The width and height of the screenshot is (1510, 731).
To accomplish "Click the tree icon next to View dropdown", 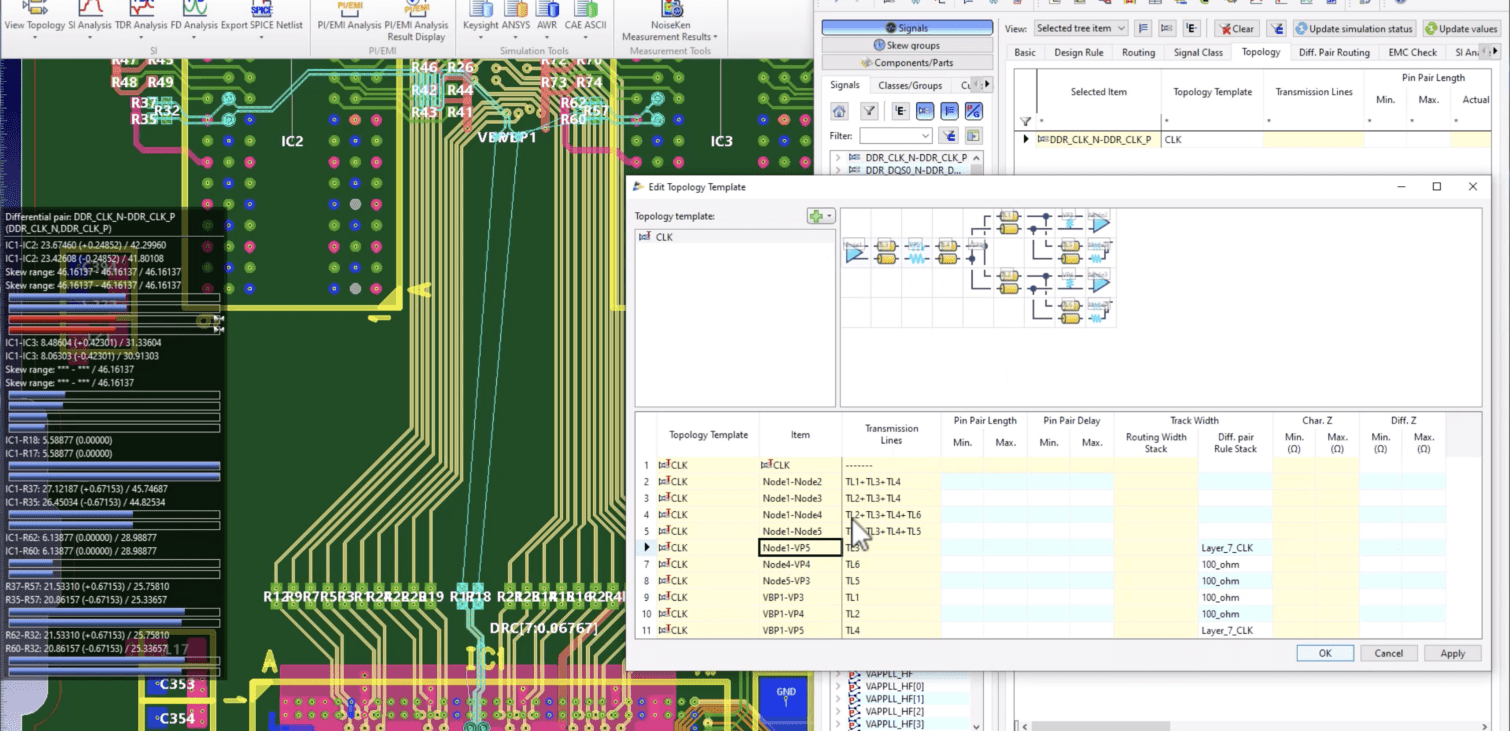I will pos(1143,28).
